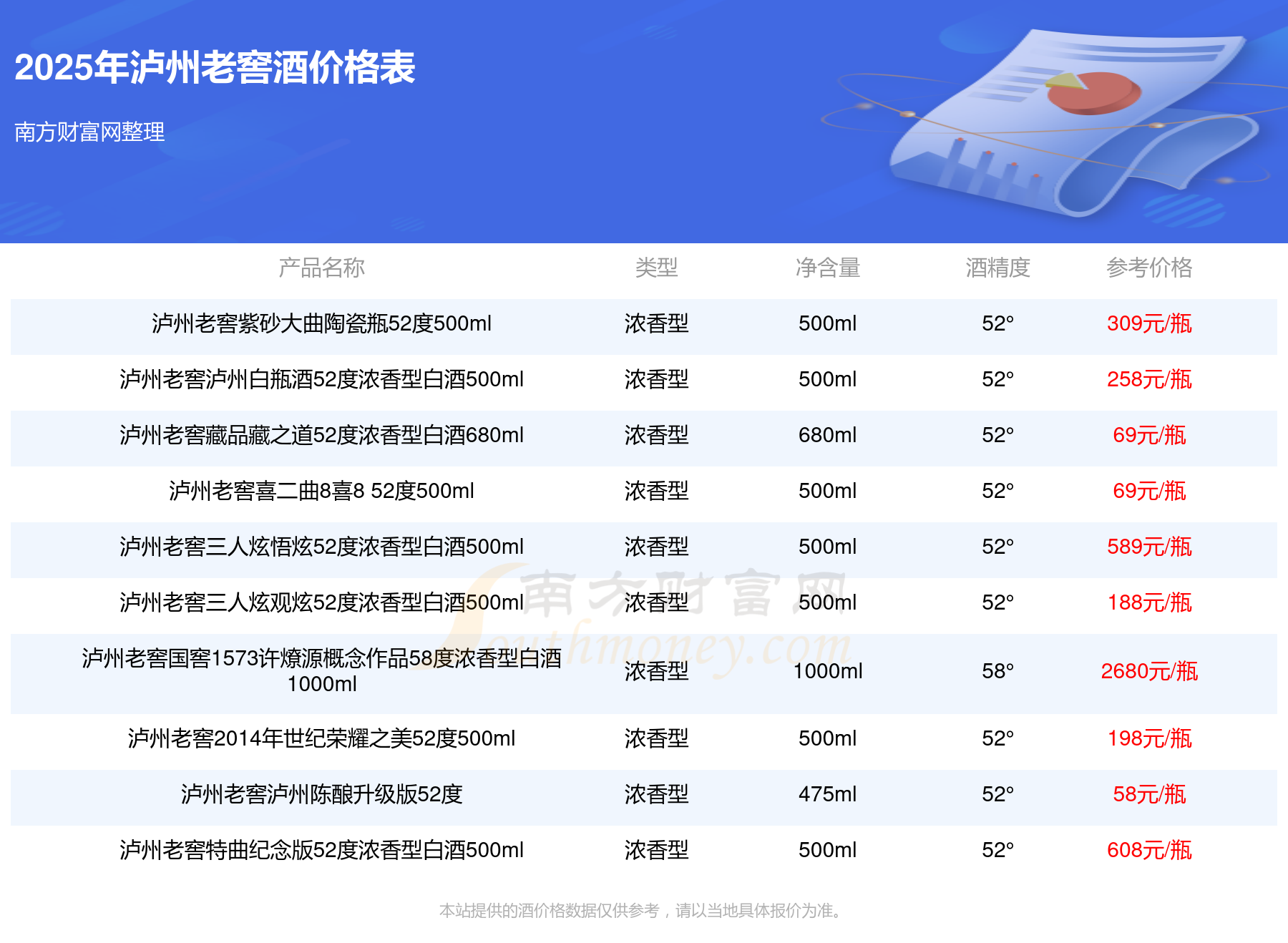This screenshot has height=943, width=1288.
Task: Click the "680ml" net content cell
Action: [x=828, y=435]
